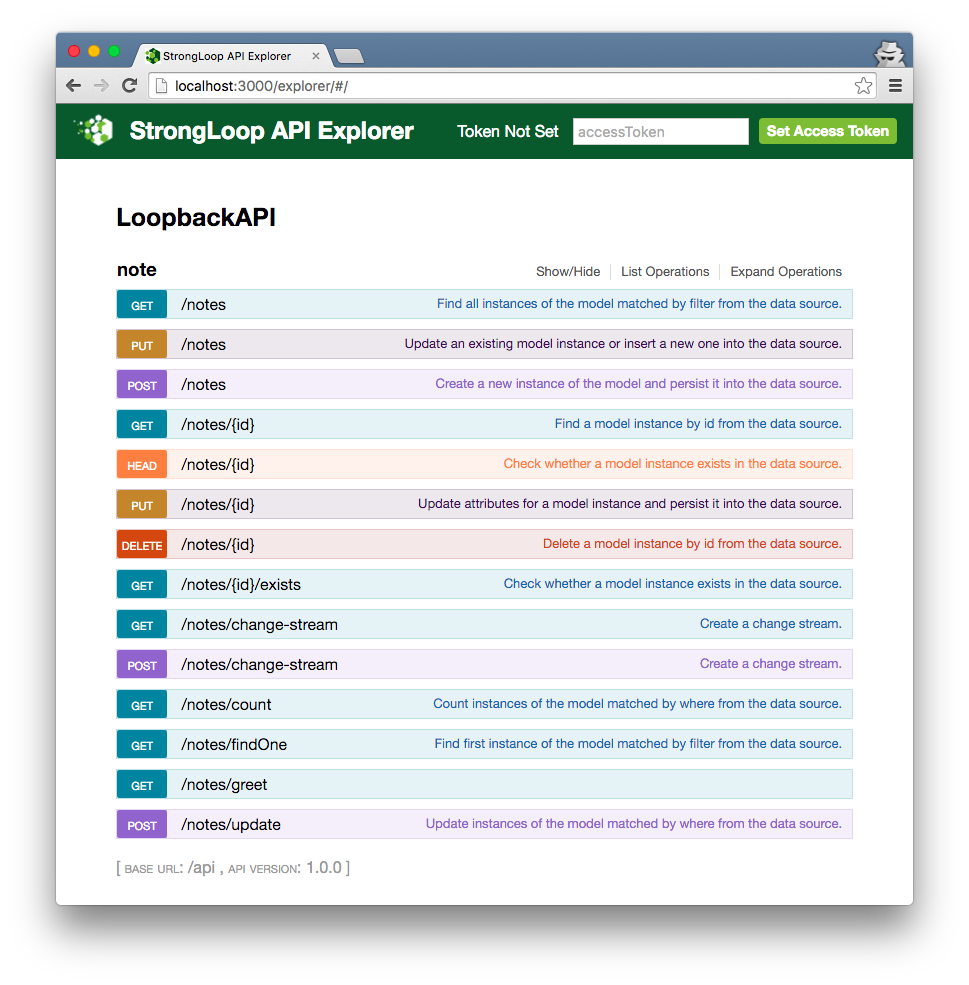Click 'Find all instances of the model' description
Screen dimensions: 969x985
639,303
